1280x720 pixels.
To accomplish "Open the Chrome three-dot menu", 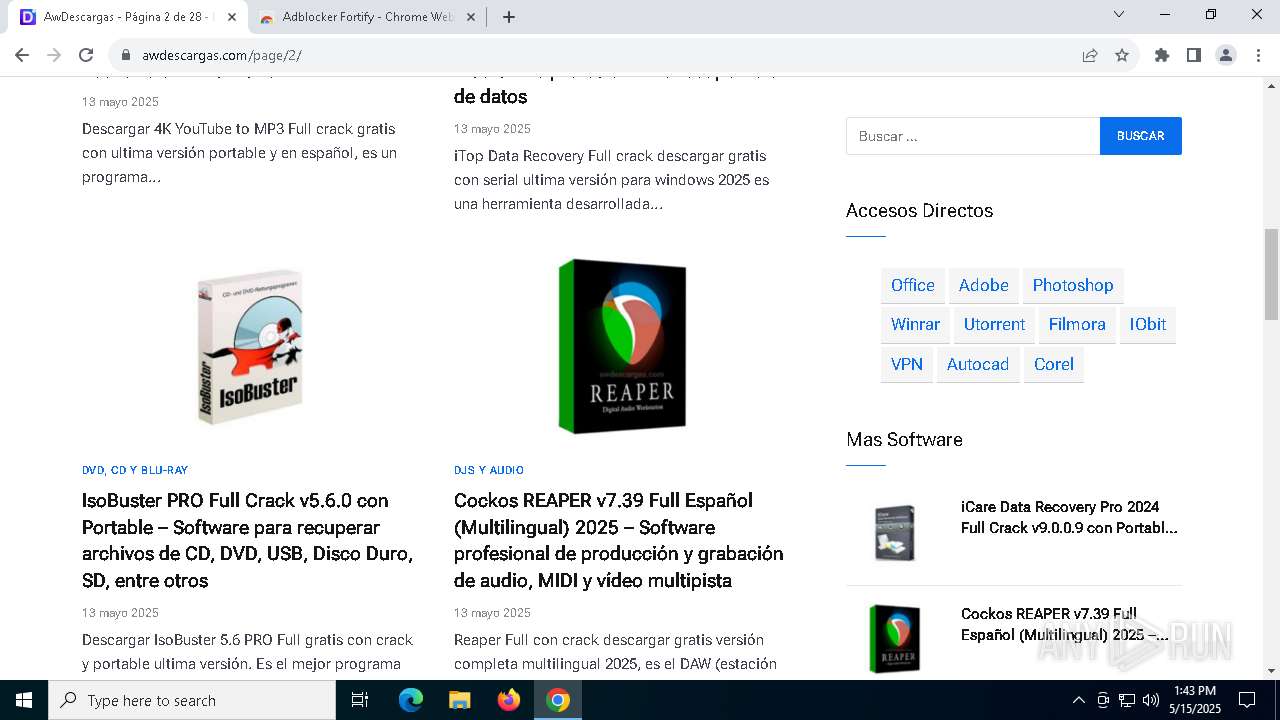I will [1258, 55].
